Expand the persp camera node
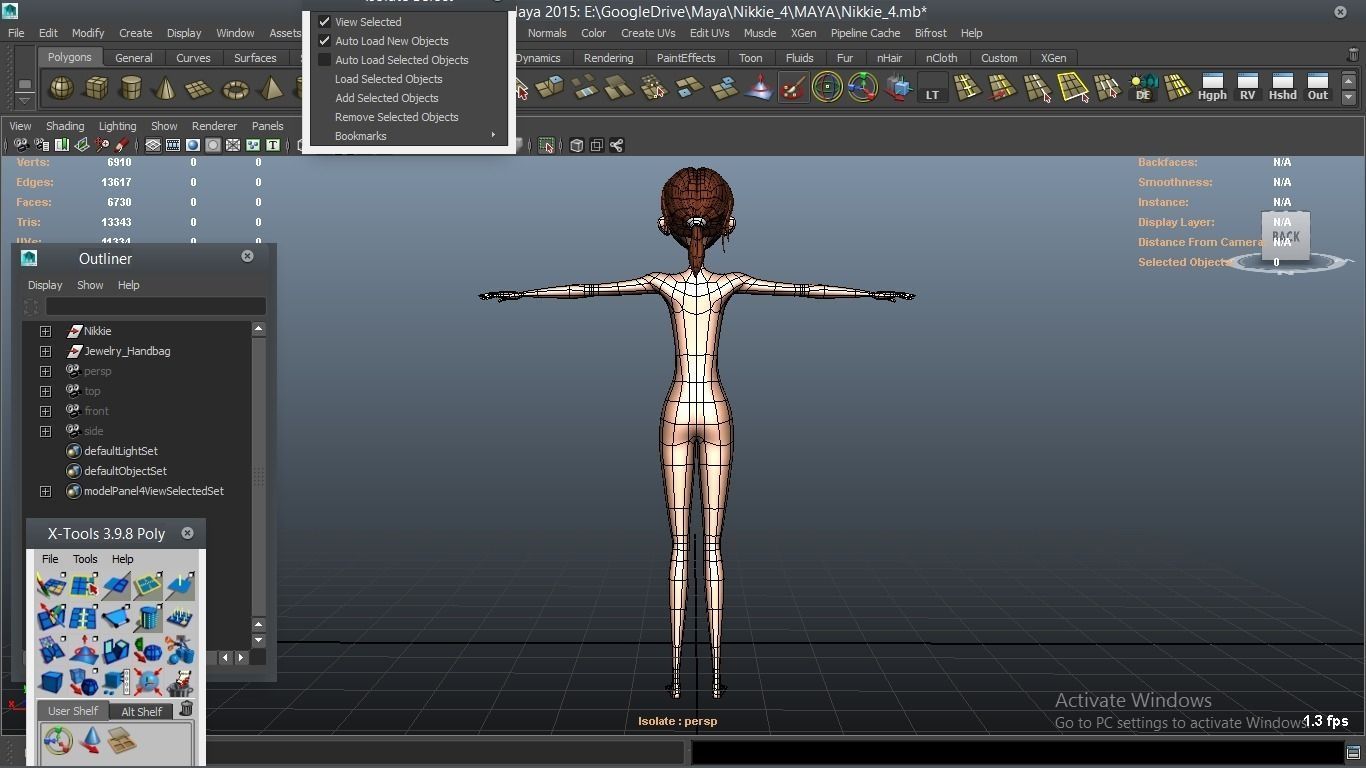This screenshot has width=1366, height=768. point(45,371)
